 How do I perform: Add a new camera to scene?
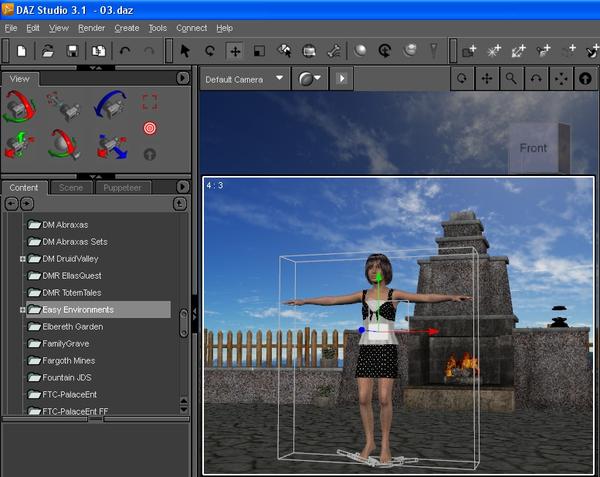point(469,50)
